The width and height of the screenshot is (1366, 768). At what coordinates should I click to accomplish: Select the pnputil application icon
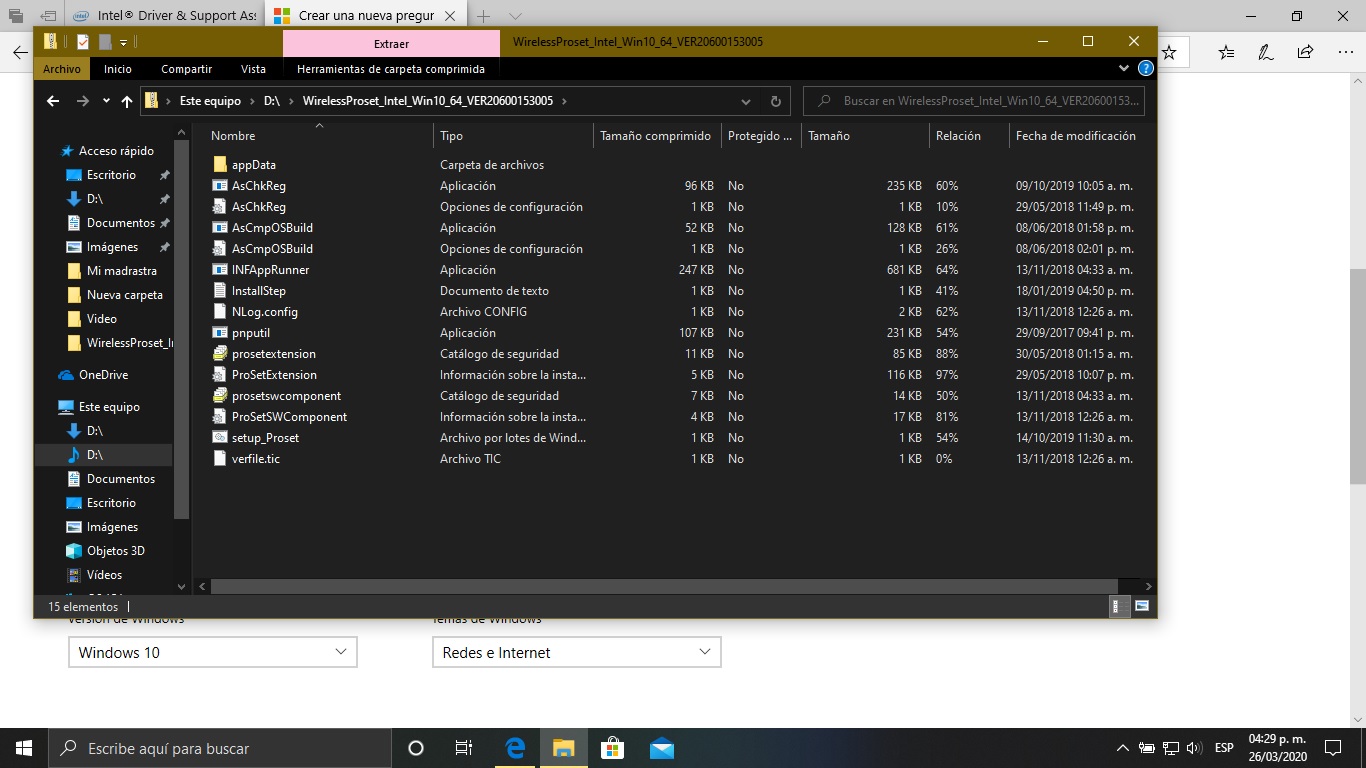click(221, 332)
